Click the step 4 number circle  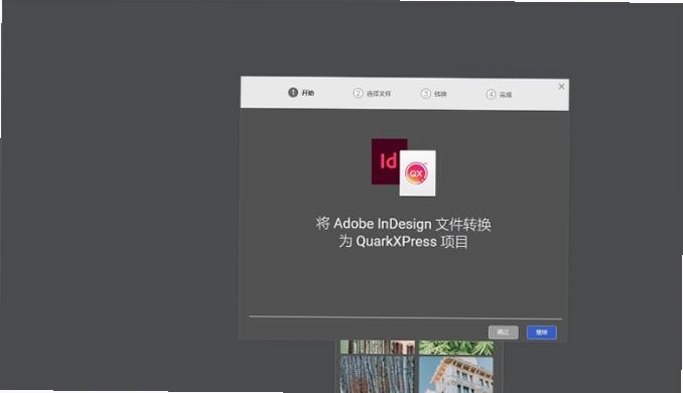click(x=491, y=94)
